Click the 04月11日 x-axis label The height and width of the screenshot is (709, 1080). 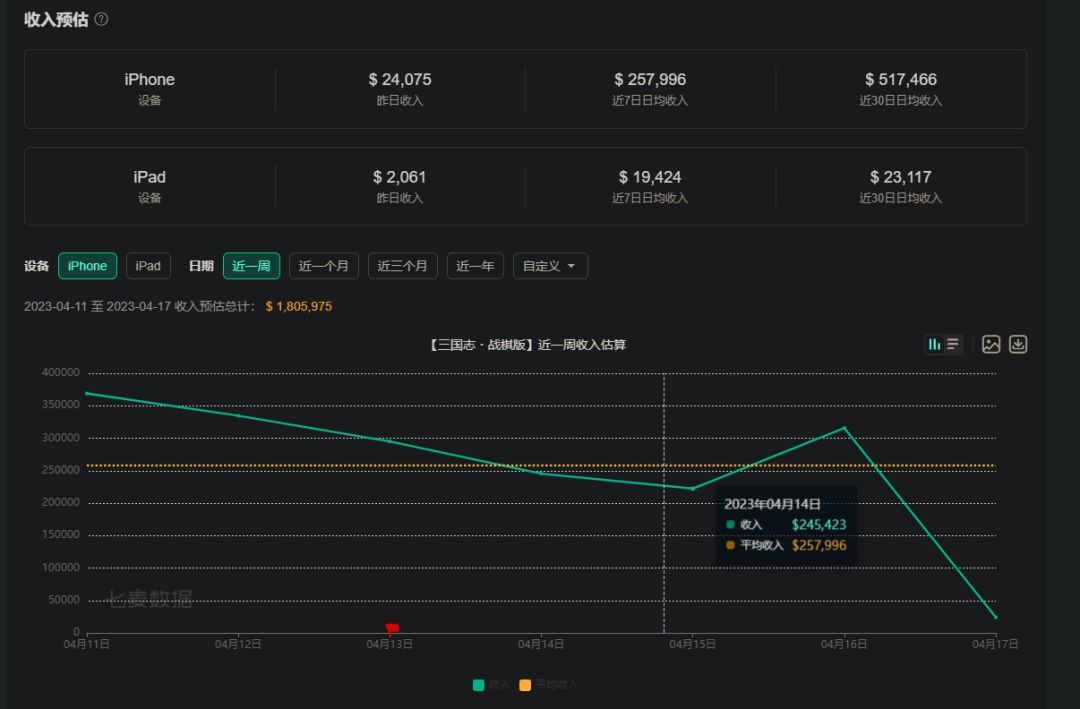[x=87, y=644]
